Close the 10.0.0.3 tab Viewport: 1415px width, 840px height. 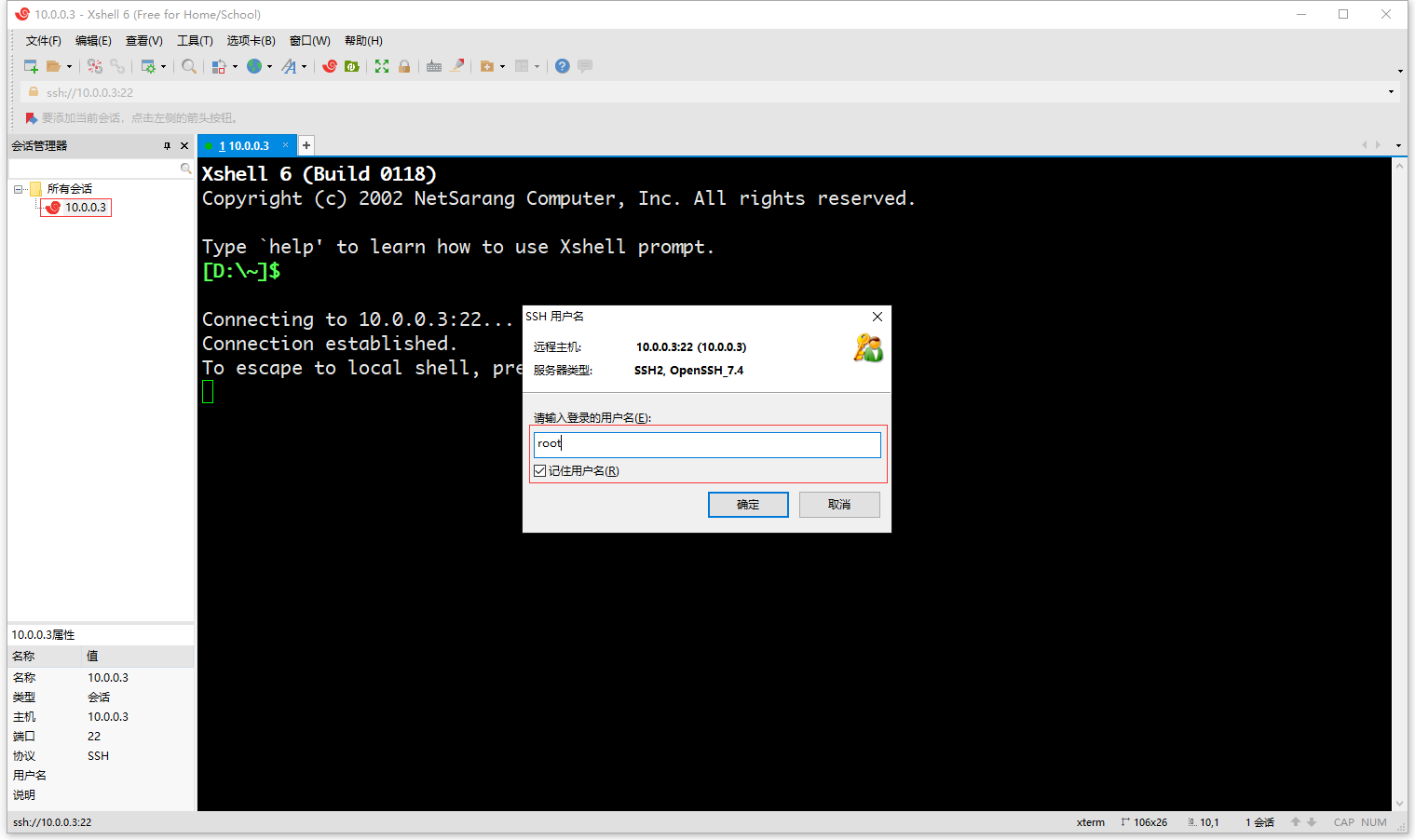285,145
